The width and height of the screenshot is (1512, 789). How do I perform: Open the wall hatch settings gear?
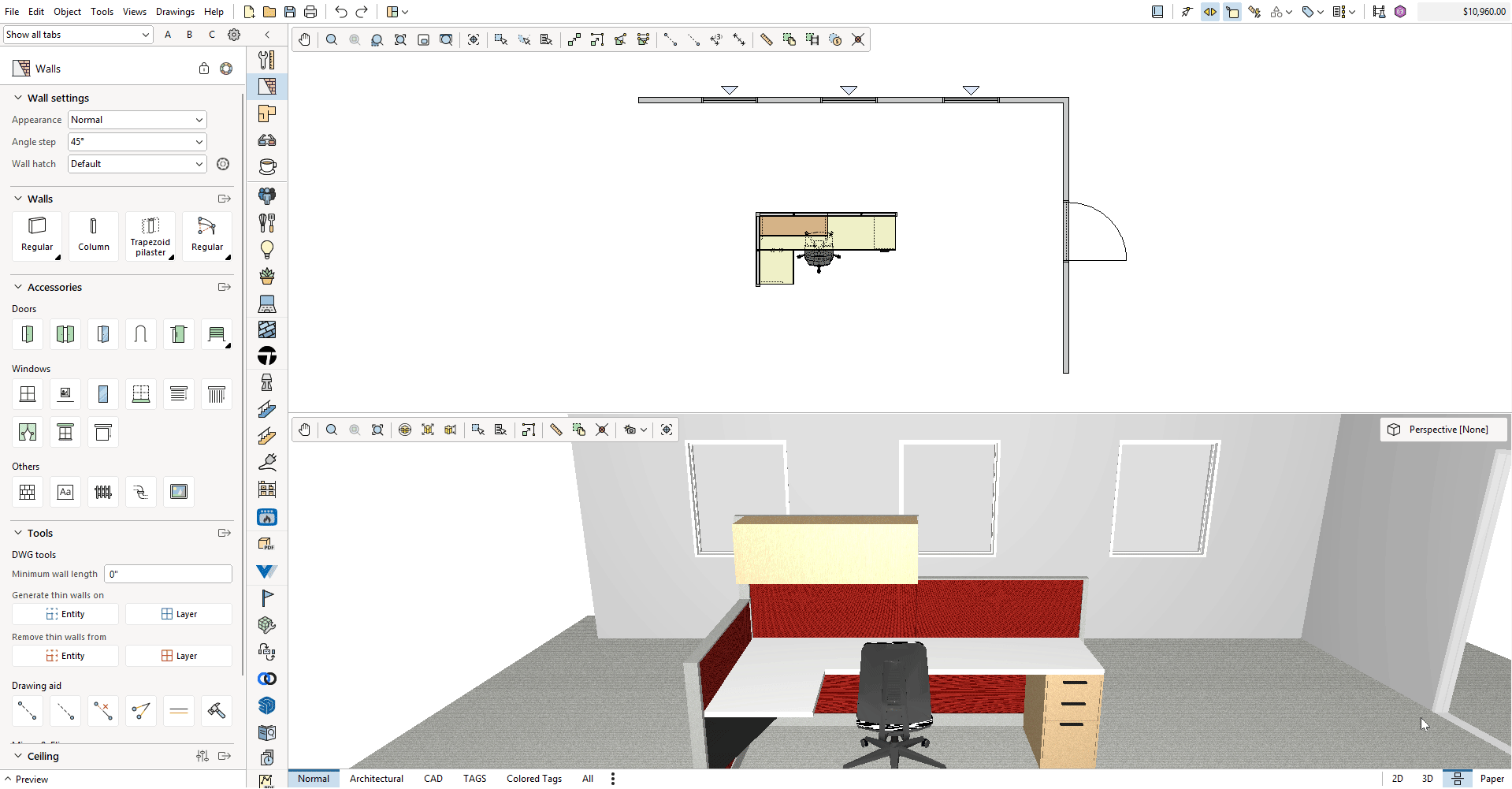tap(223, 164)
